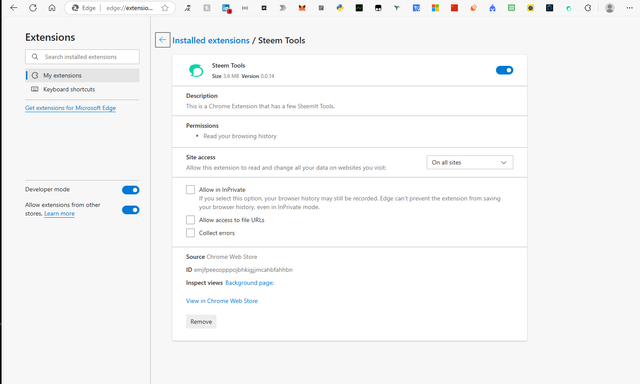
Task: Enable the Collect errors checkbox
Action: tap(190, 233)
